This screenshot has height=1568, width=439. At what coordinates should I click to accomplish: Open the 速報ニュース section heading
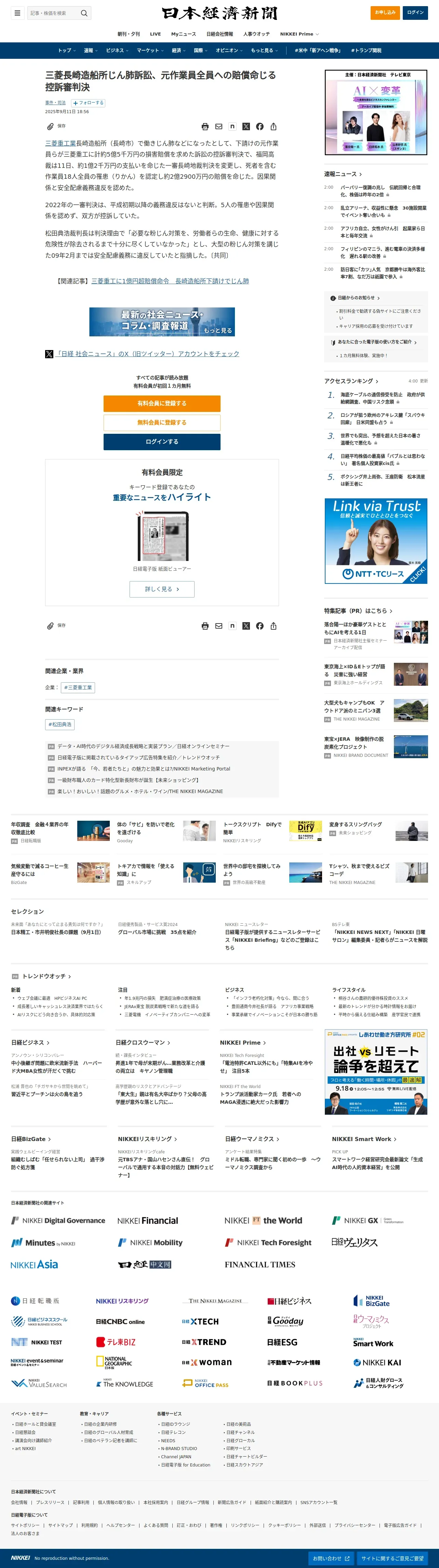tap(343, 174)
